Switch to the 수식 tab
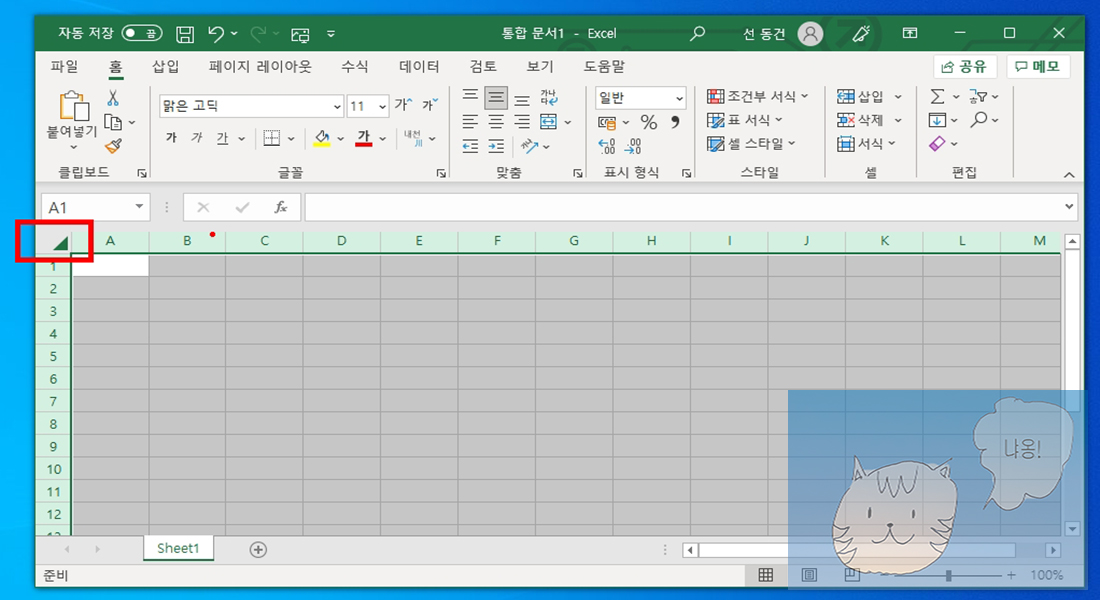The image size is (1100, 600). 354,67
